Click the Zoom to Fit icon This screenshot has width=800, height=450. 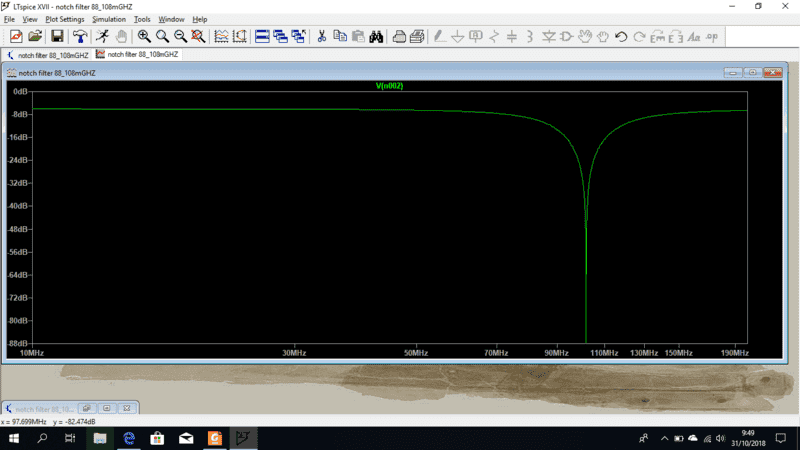point(198,37)
